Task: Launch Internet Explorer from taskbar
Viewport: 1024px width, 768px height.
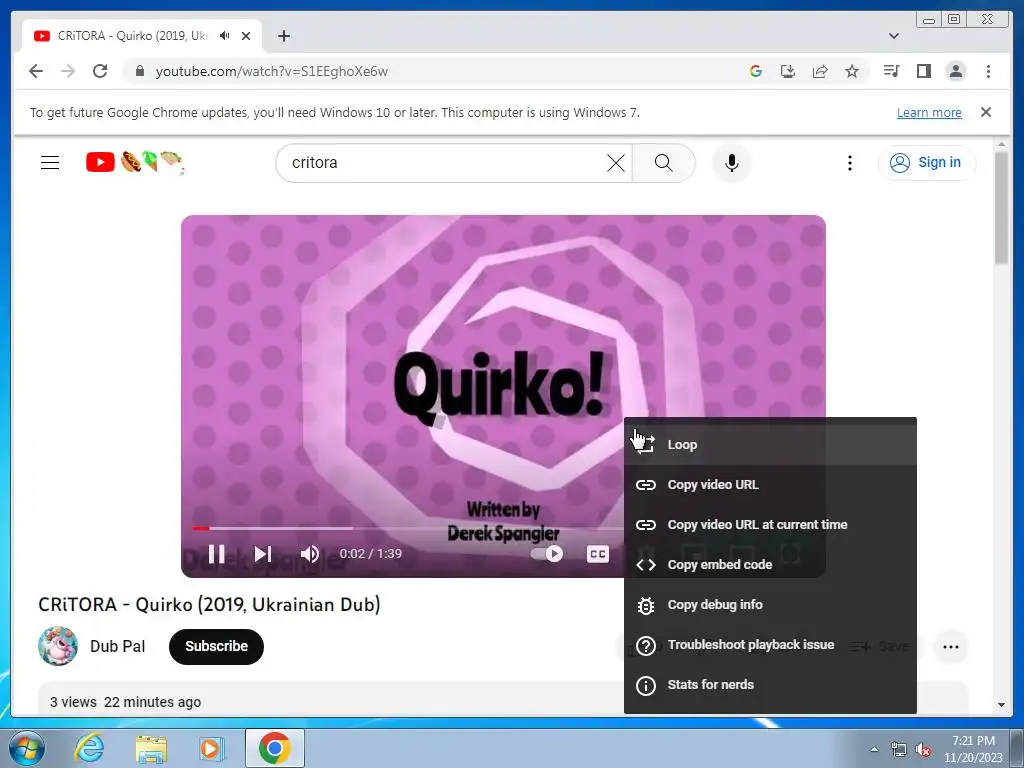Action: pyautogui.click(x=89, y=748)
